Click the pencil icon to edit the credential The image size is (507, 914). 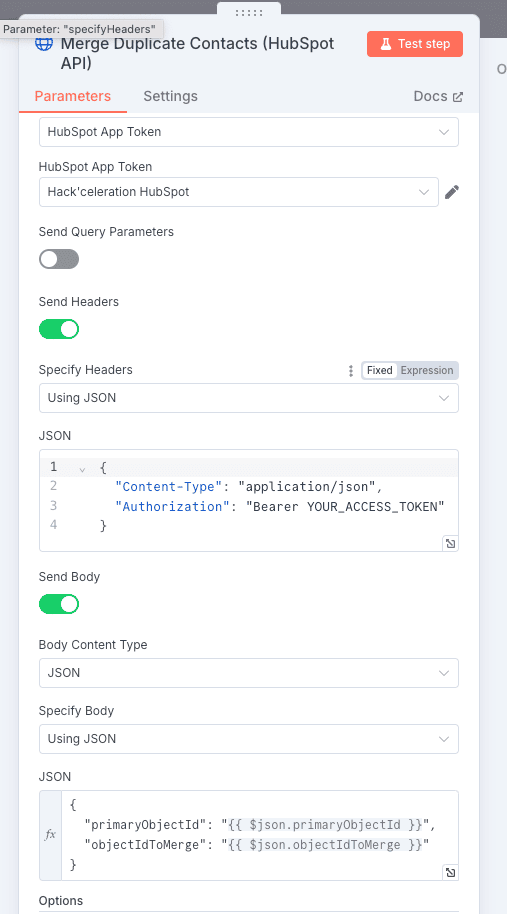(x=452, y=192)
